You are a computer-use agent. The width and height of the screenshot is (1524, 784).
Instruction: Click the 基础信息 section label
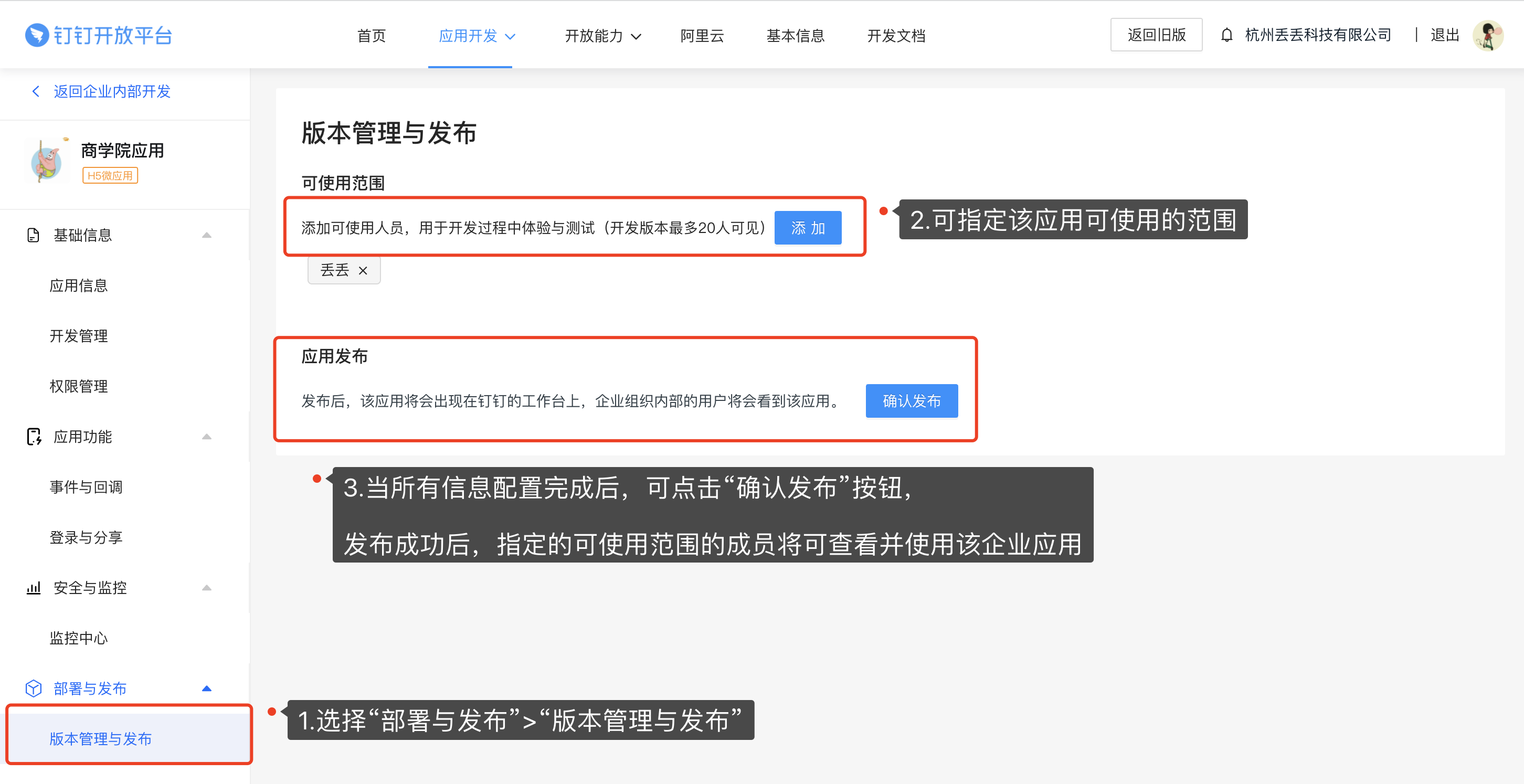click(x=83, y=236)
